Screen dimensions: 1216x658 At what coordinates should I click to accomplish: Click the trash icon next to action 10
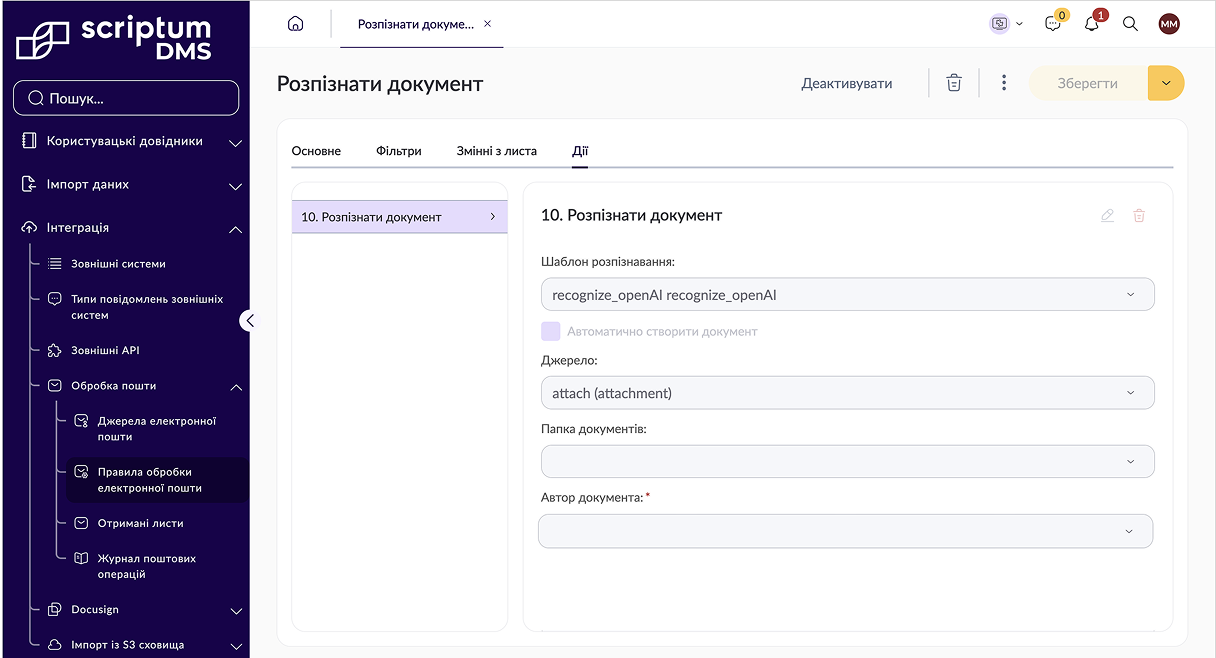coord(1139,215)
